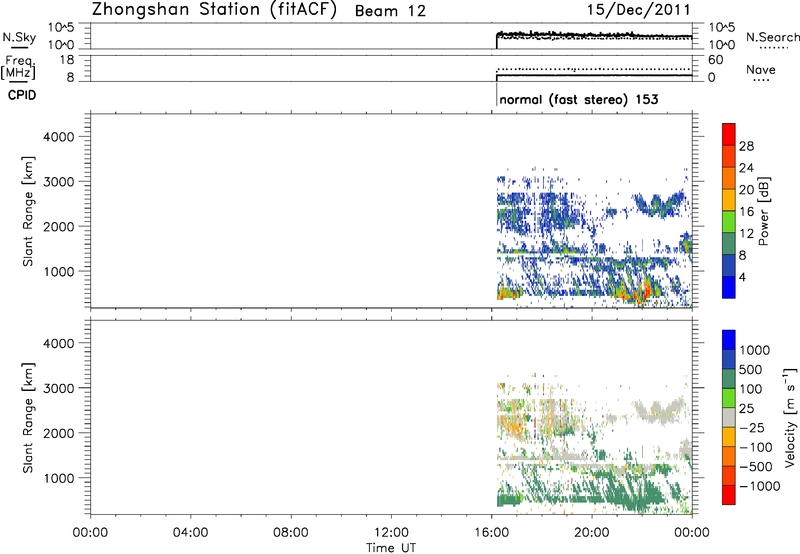Click the 'N.Sky' legend label
Screen dimensions: 800x554
click(x=19, y=37)
